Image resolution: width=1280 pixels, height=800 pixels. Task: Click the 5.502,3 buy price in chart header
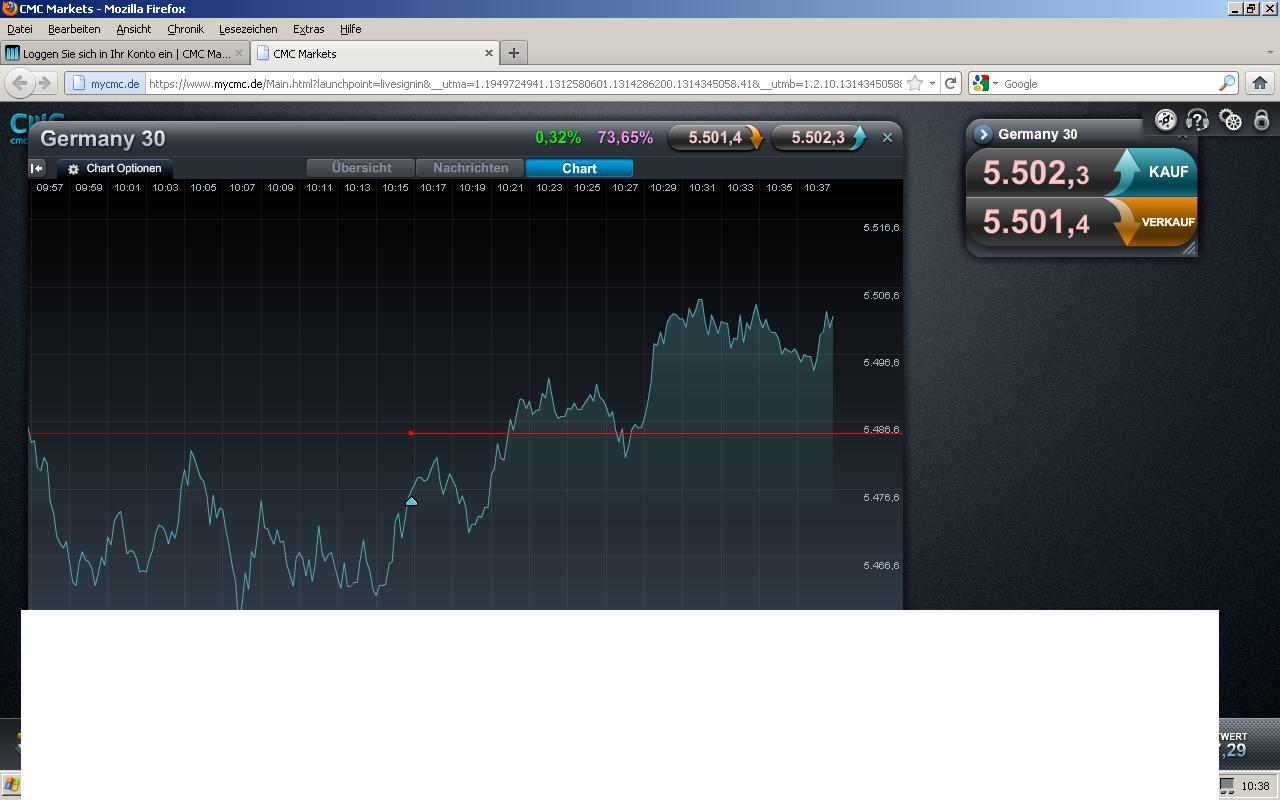pyautogui.click(x=818, y=138)
